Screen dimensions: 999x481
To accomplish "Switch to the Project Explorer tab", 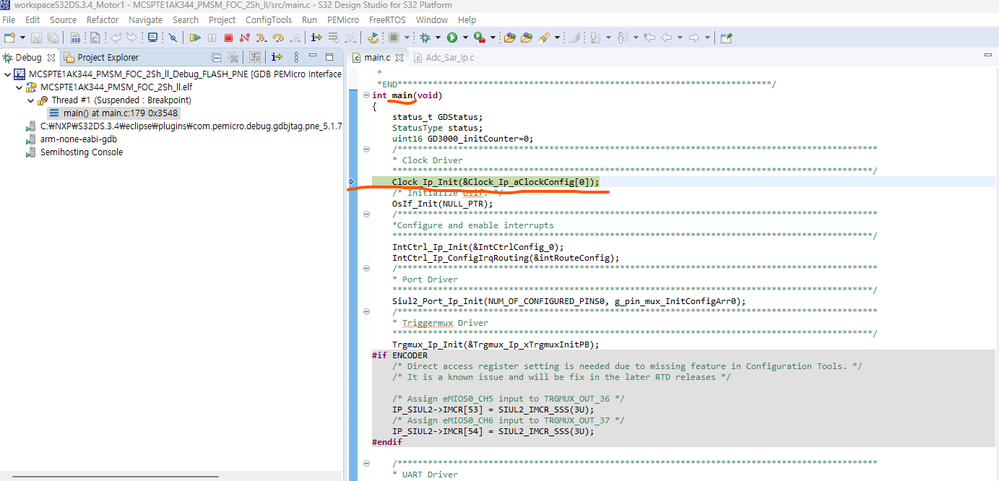I will click(101, 57).
